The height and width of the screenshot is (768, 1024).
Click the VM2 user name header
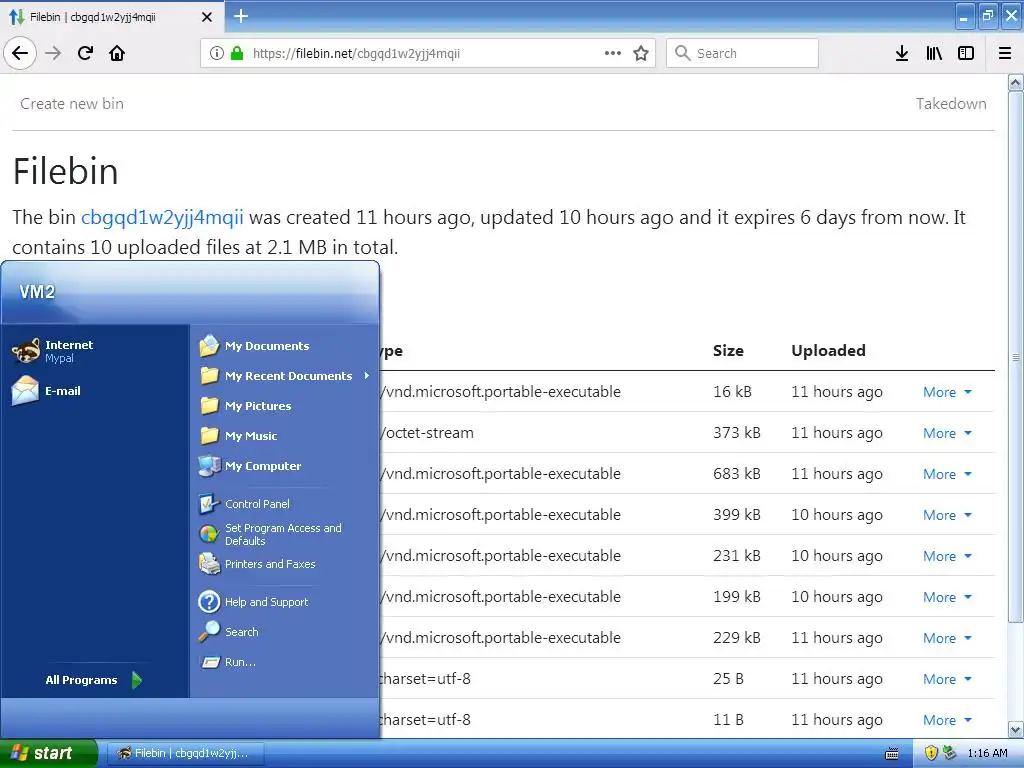[x=37, y=292]
